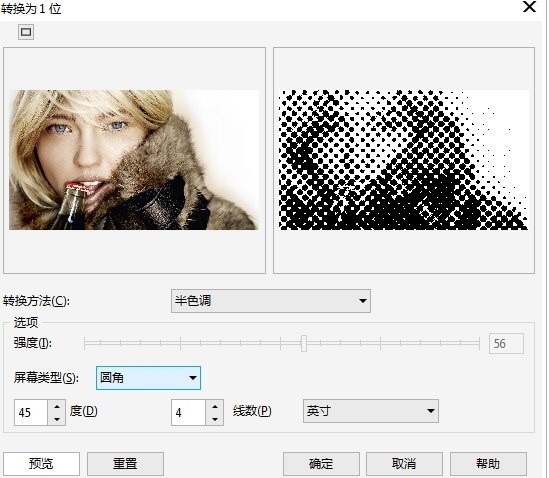Viewport: 549px width, 478px height.
Task: Confirm with the 确定 button
Action: 321,464
